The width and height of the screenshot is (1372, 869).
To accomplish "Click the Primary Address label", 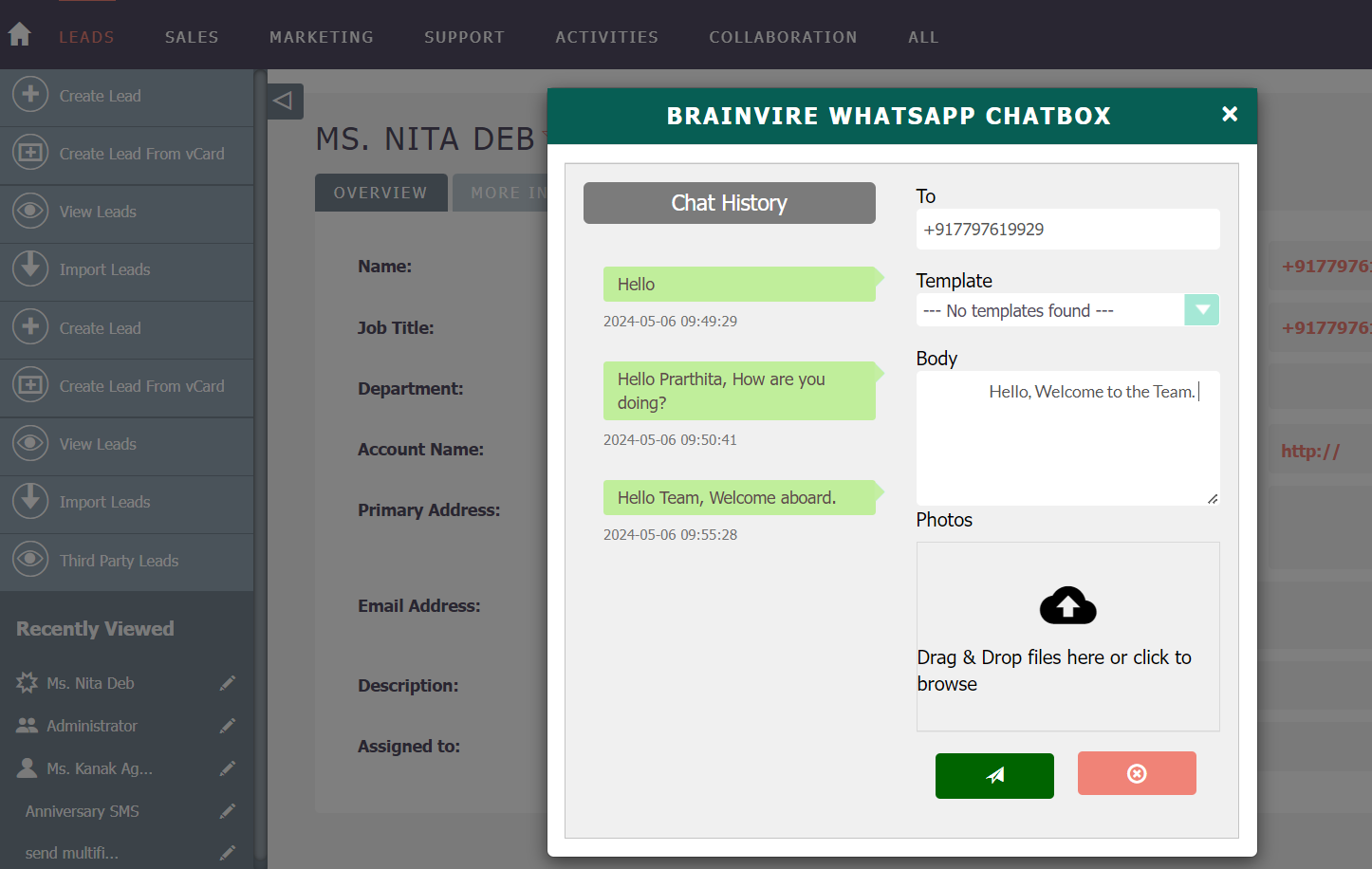I will [429, 510].
